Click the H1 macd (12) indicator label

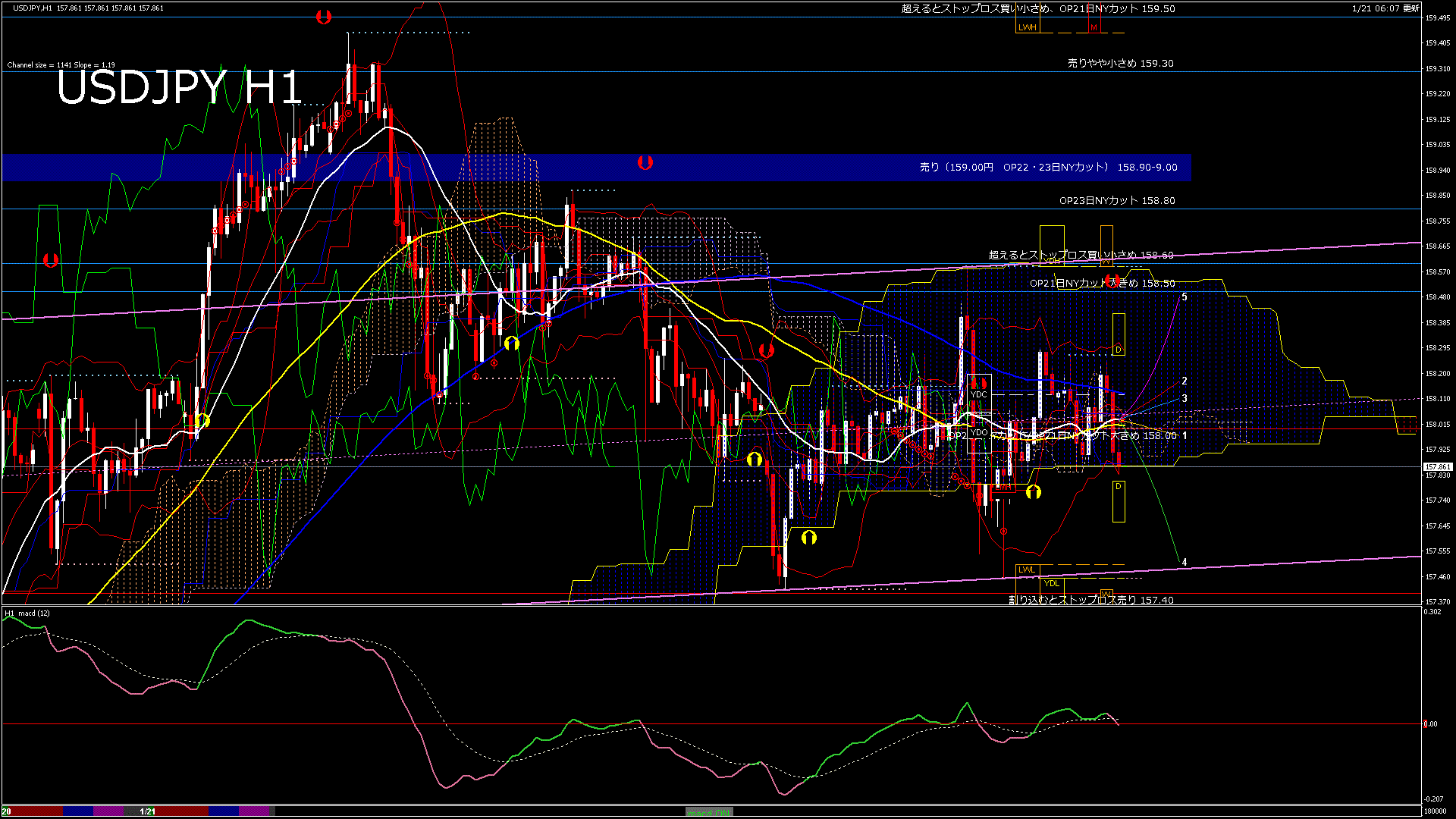click(x=27, y=613)
